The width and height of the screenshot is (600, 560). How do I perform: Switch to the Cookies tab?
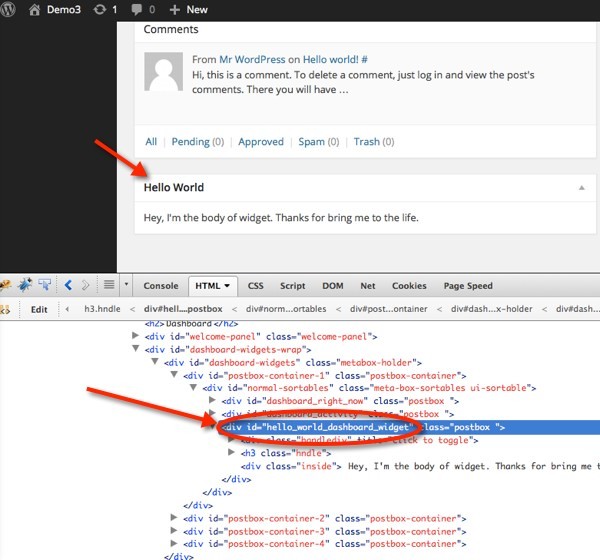pos(409,286)
